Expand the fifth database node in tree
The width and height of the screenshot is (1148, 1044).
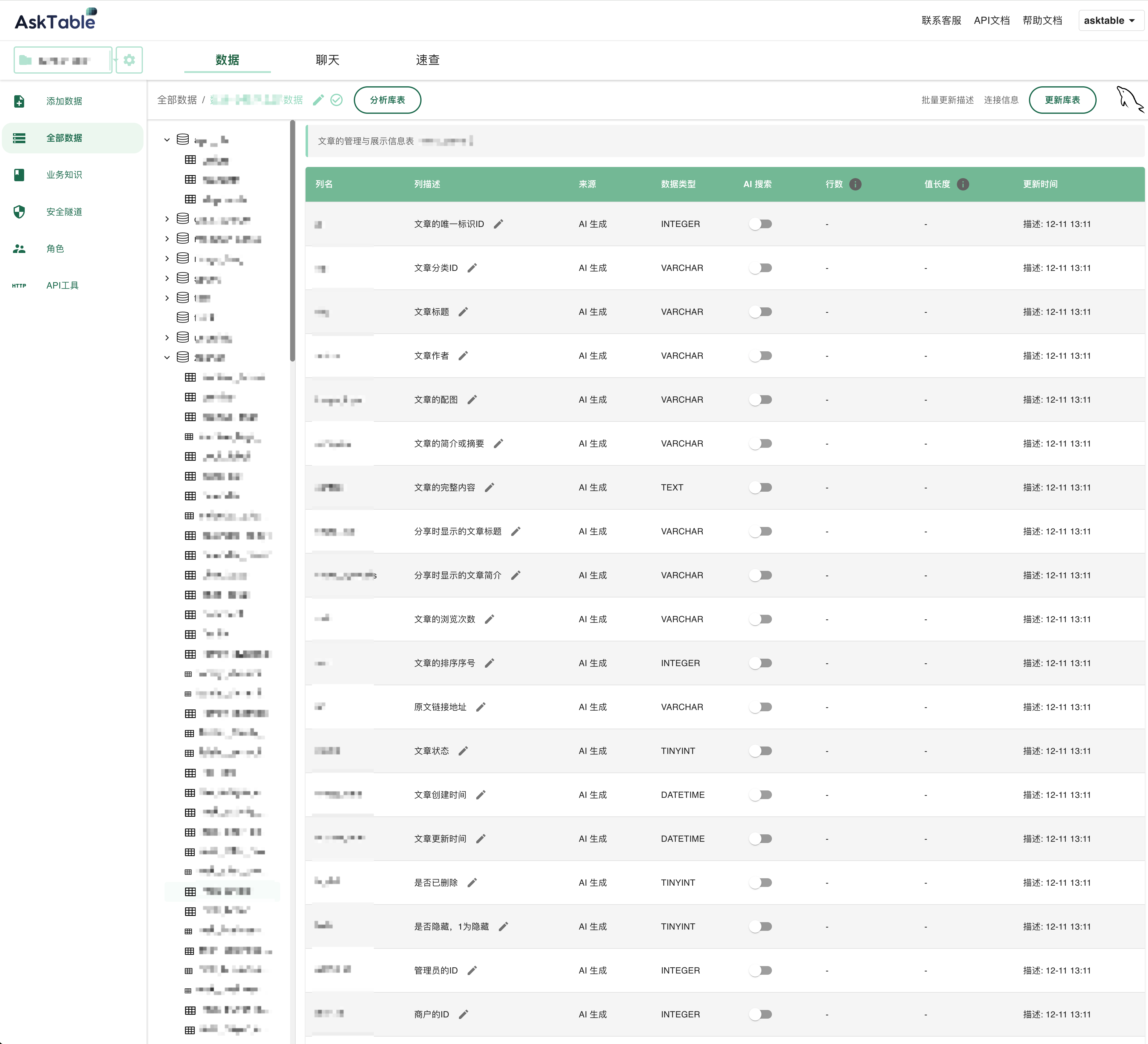coord(167,278)
